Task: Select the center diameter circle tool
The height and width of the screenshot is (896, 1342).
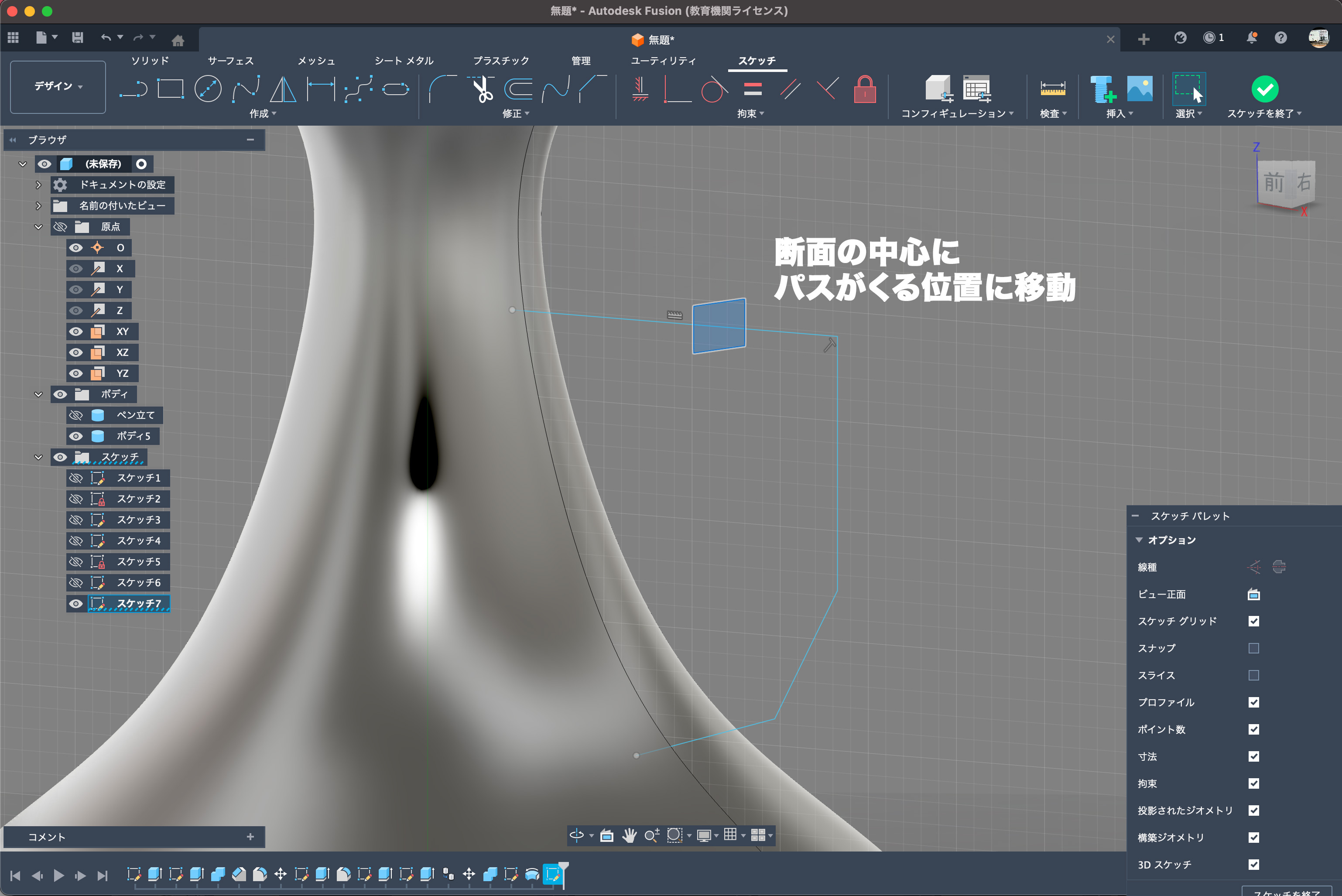Action: pos(208,89)
